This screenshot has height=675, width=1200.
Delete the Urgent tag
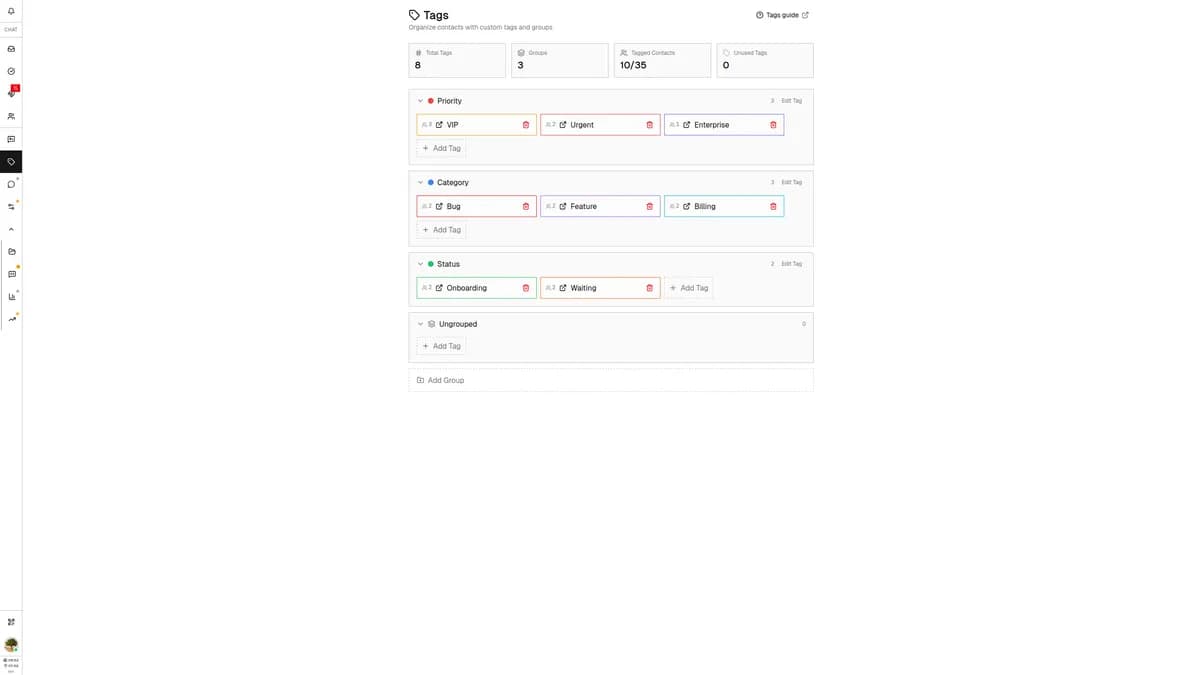pyautogui.click(x=650, y=125)
